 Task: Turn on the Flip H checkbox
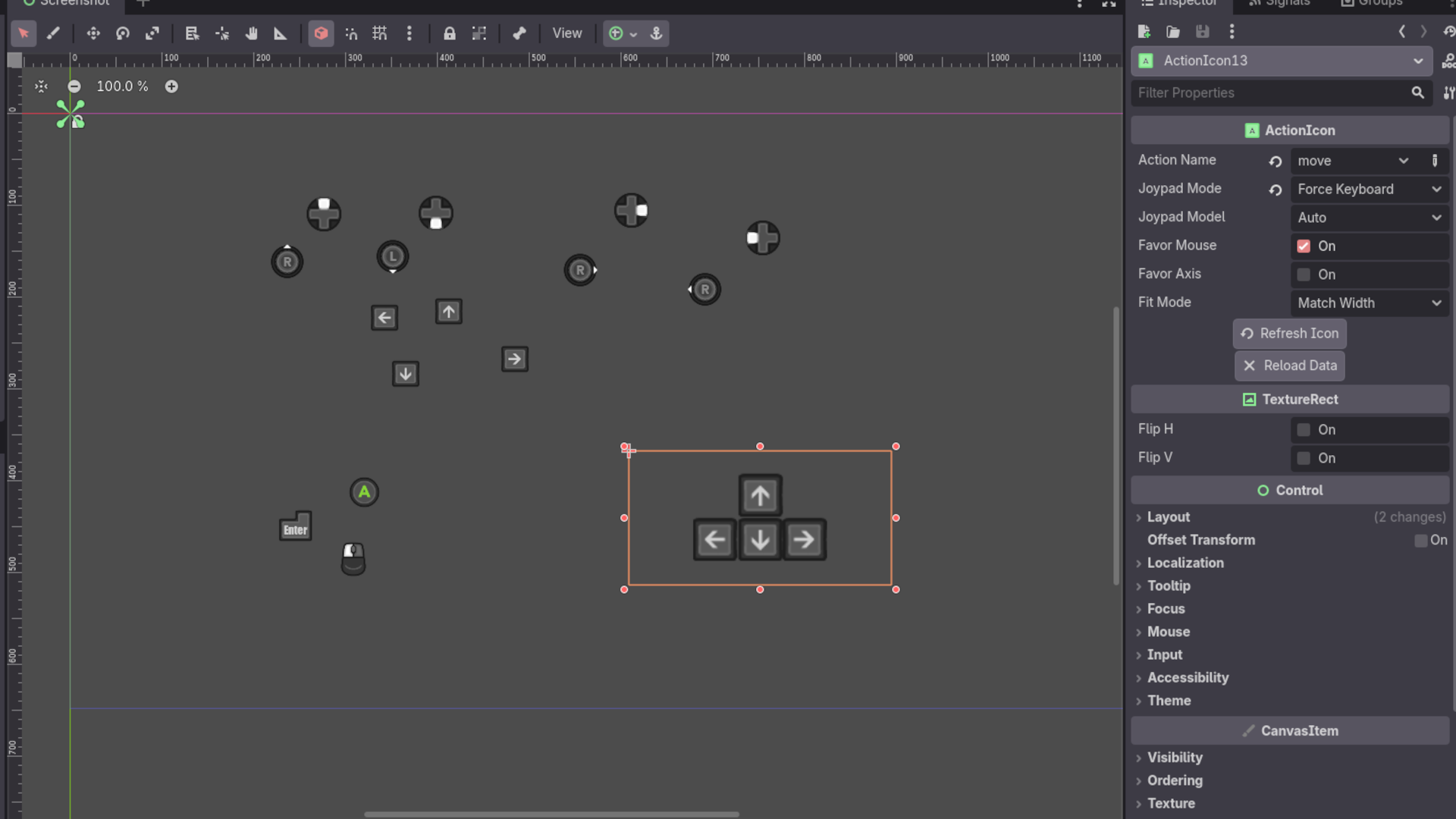[1304, 430]
